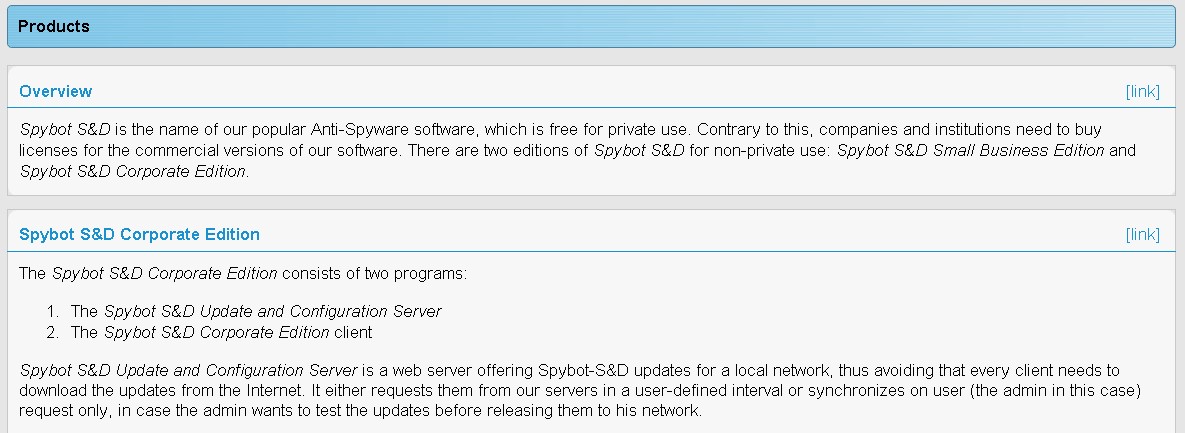Click the Overview section heading
1185x433 pixels.
[56, 91]
